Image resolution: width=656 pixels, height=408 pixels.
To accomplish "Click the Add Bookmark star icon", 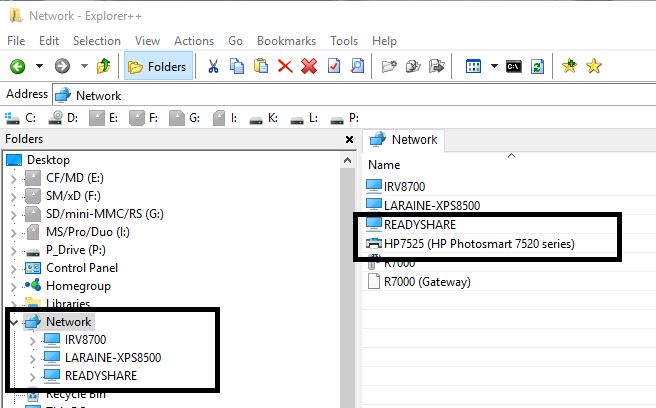I will pos(569,66).
